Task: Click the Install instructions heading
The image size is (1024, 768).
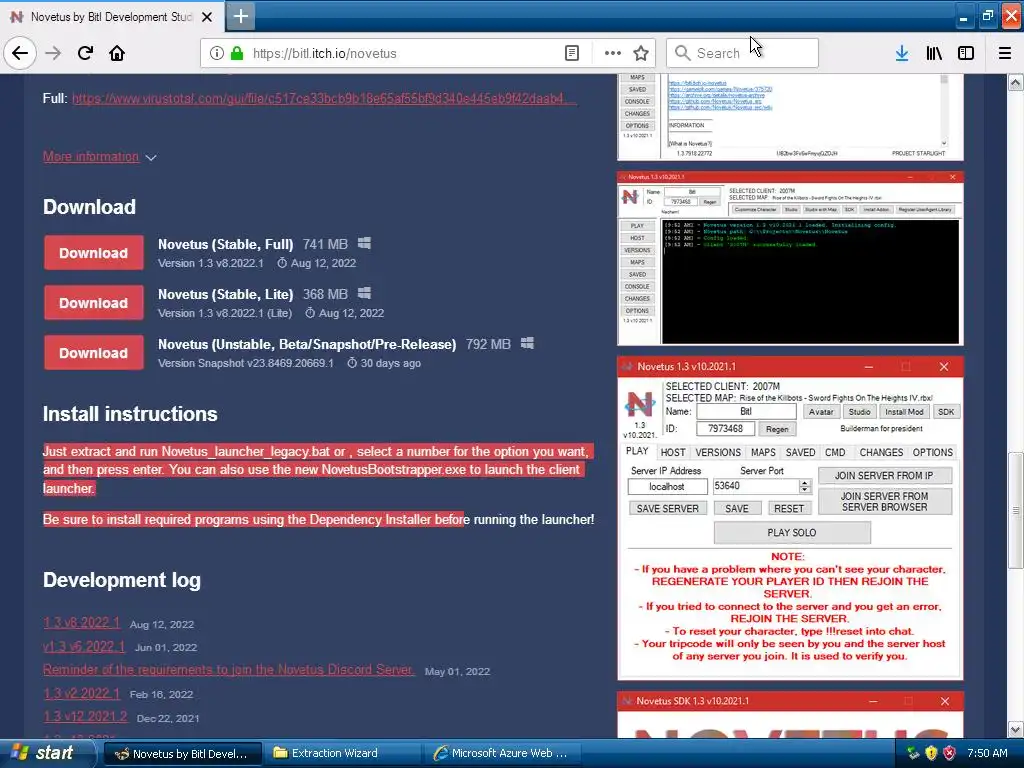Action: coord(130,414)
